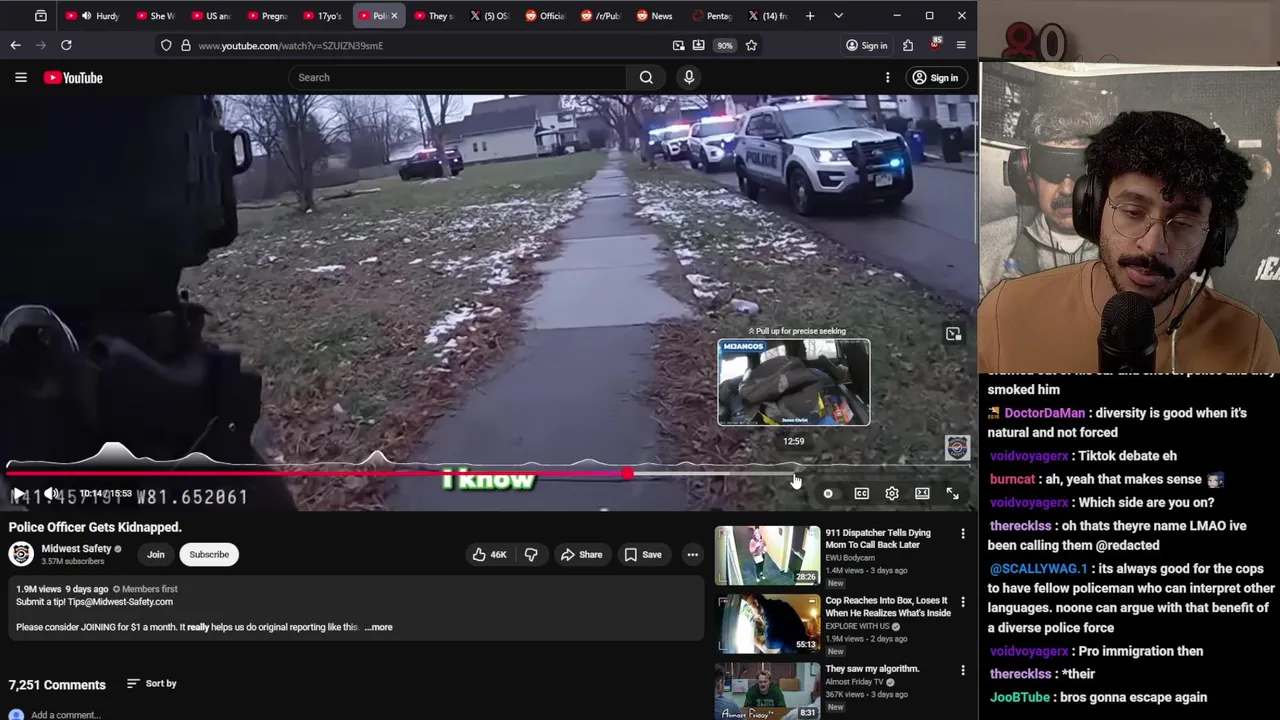Start voice search with microphone icon
The image size is (1280, 720).
689,77
